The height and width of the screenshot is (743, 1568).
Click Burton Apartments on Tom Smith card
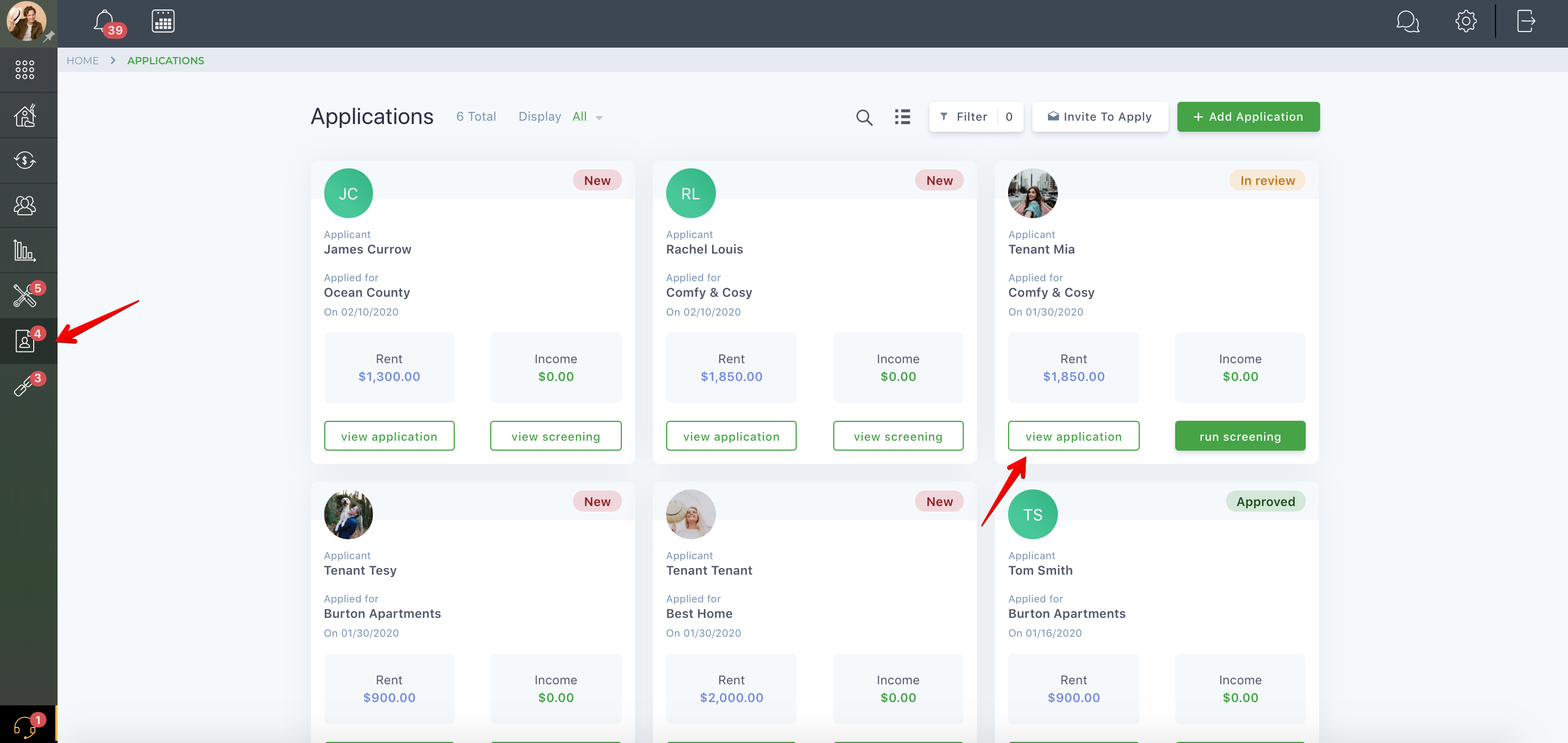1066,613
